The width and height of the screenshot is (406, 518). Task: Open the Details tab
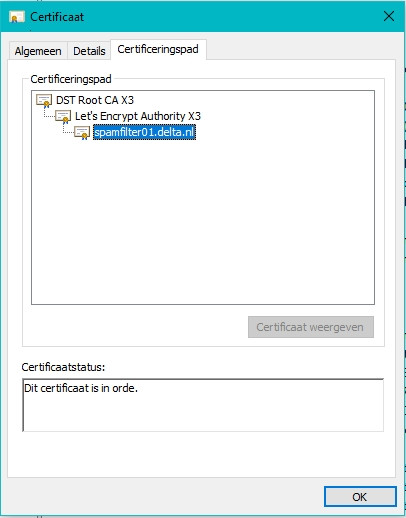coord(89,51)
